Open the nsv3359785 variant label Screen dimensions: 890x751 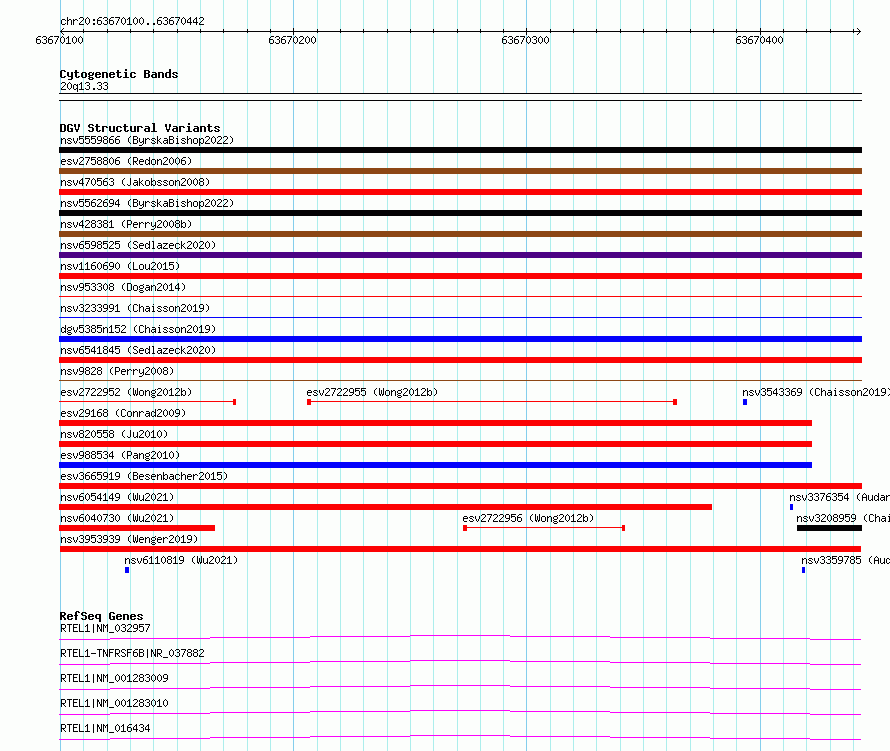pyautogui.click(x=845, y=560)
